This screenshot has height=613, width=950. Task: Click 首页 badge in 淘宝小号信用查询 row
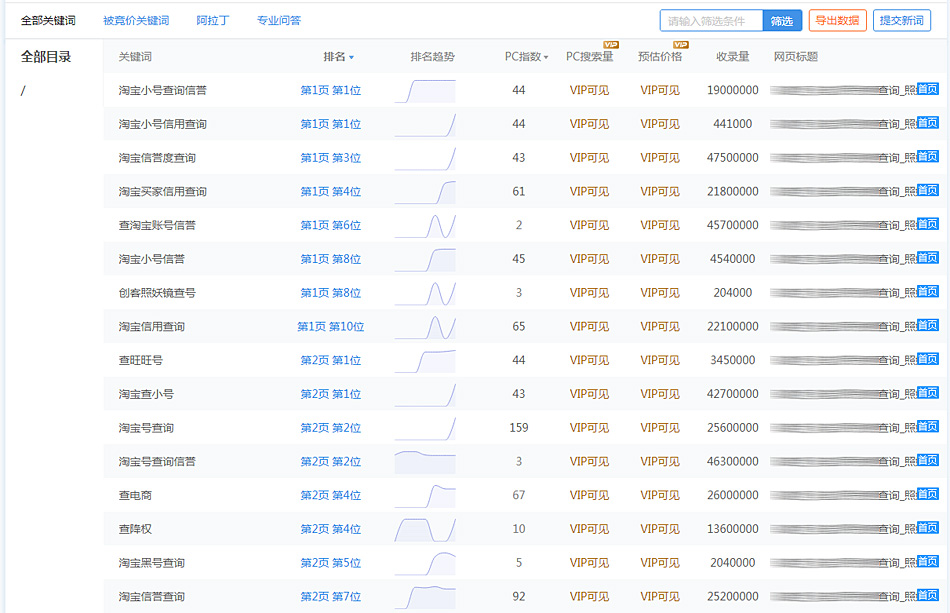tap(928, 123)
